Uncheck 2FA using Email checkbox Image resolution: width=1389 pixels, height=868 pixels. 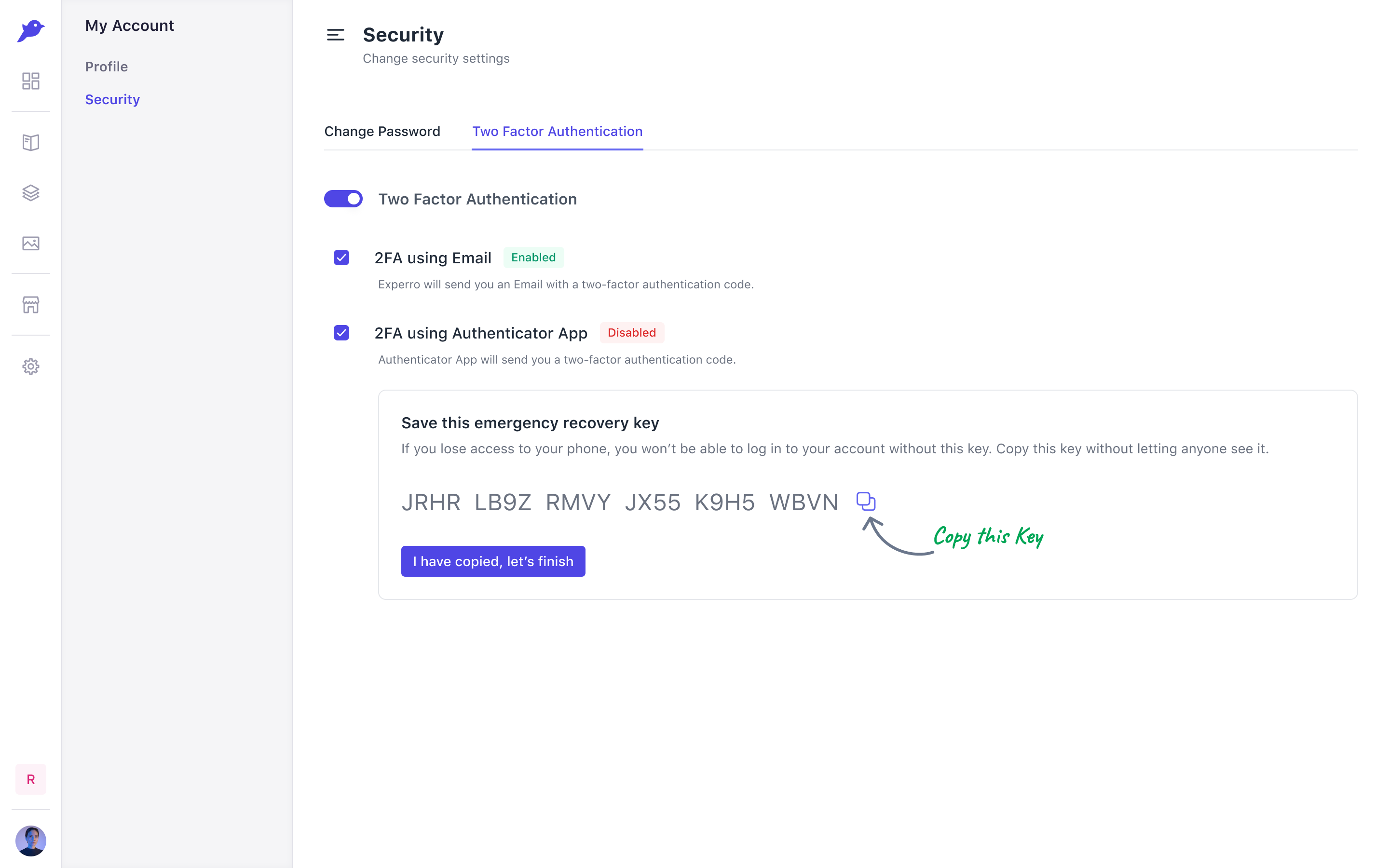click(341, 257)
